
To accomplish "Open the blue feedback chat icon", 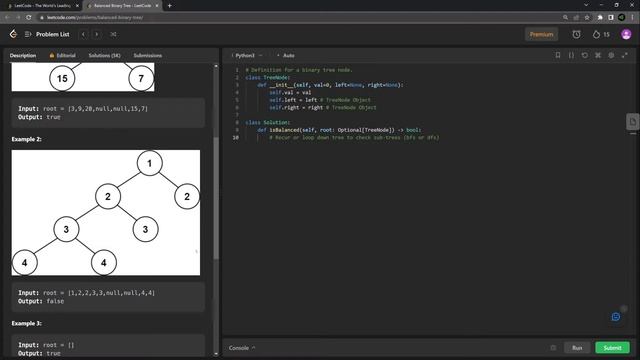I will point(616,317).
